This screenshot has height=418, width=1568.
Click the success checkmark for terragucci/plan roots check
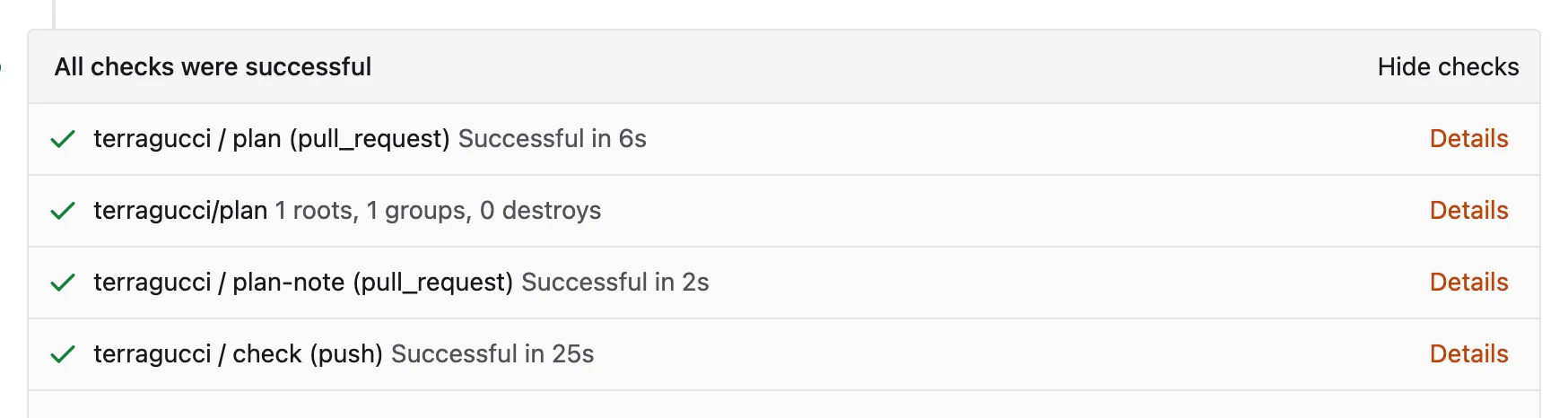[x=63, y=211]
